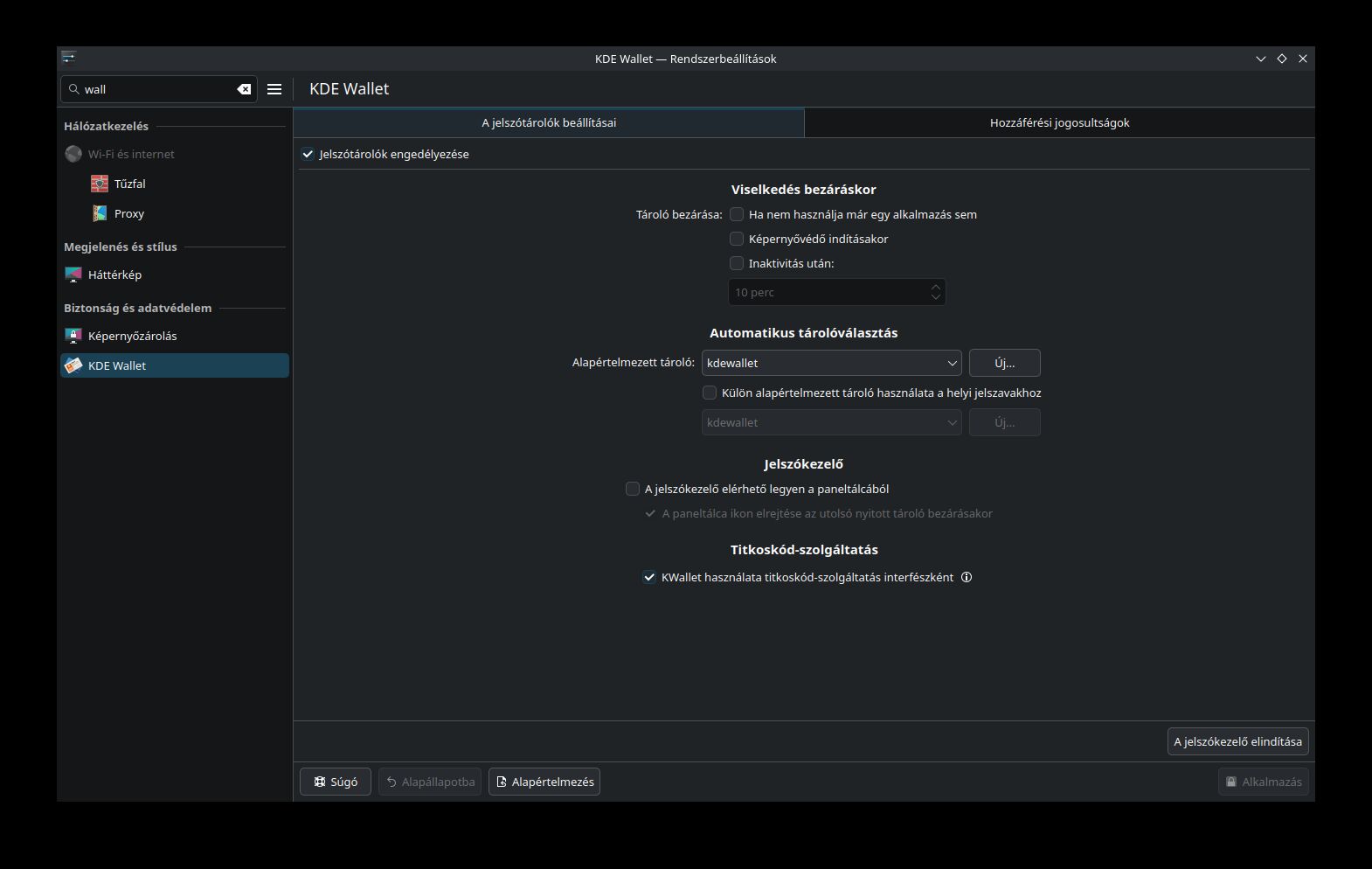Screen dimensions: 1372x869
Task: Click Alkalmazás apply button
Action: (x=1264, y=782)
